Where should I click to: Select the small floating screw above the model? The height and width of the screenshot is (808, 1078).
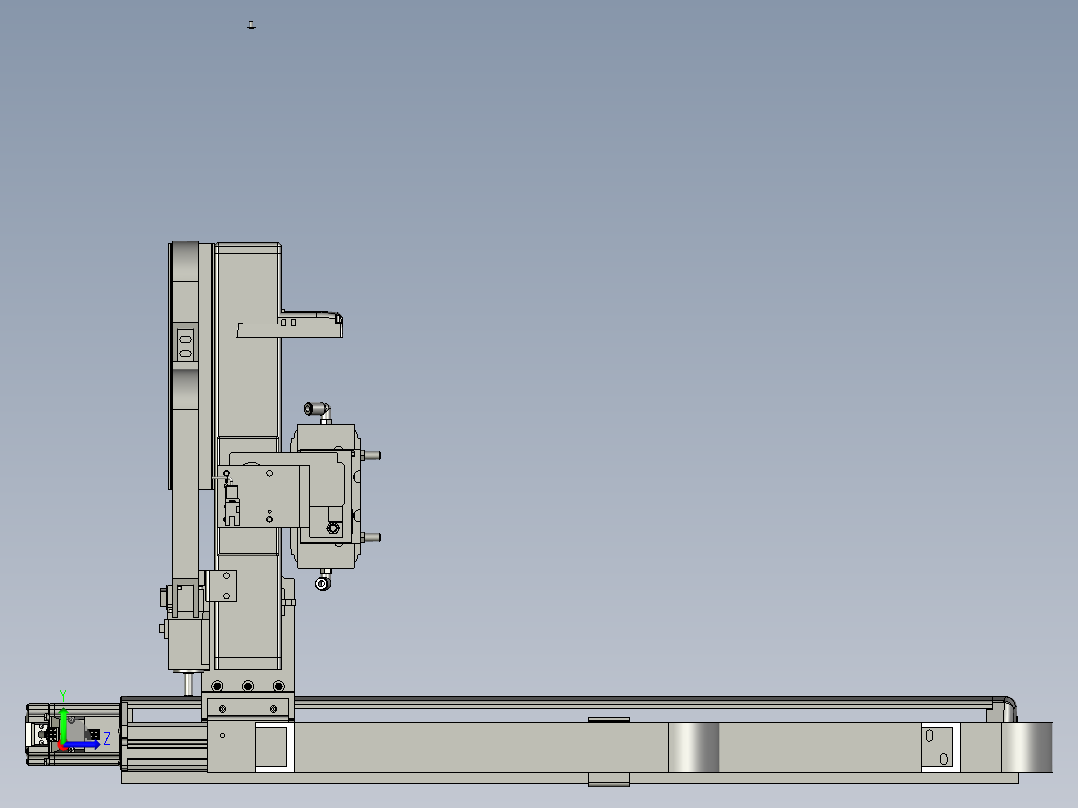[x=251, y=25]
